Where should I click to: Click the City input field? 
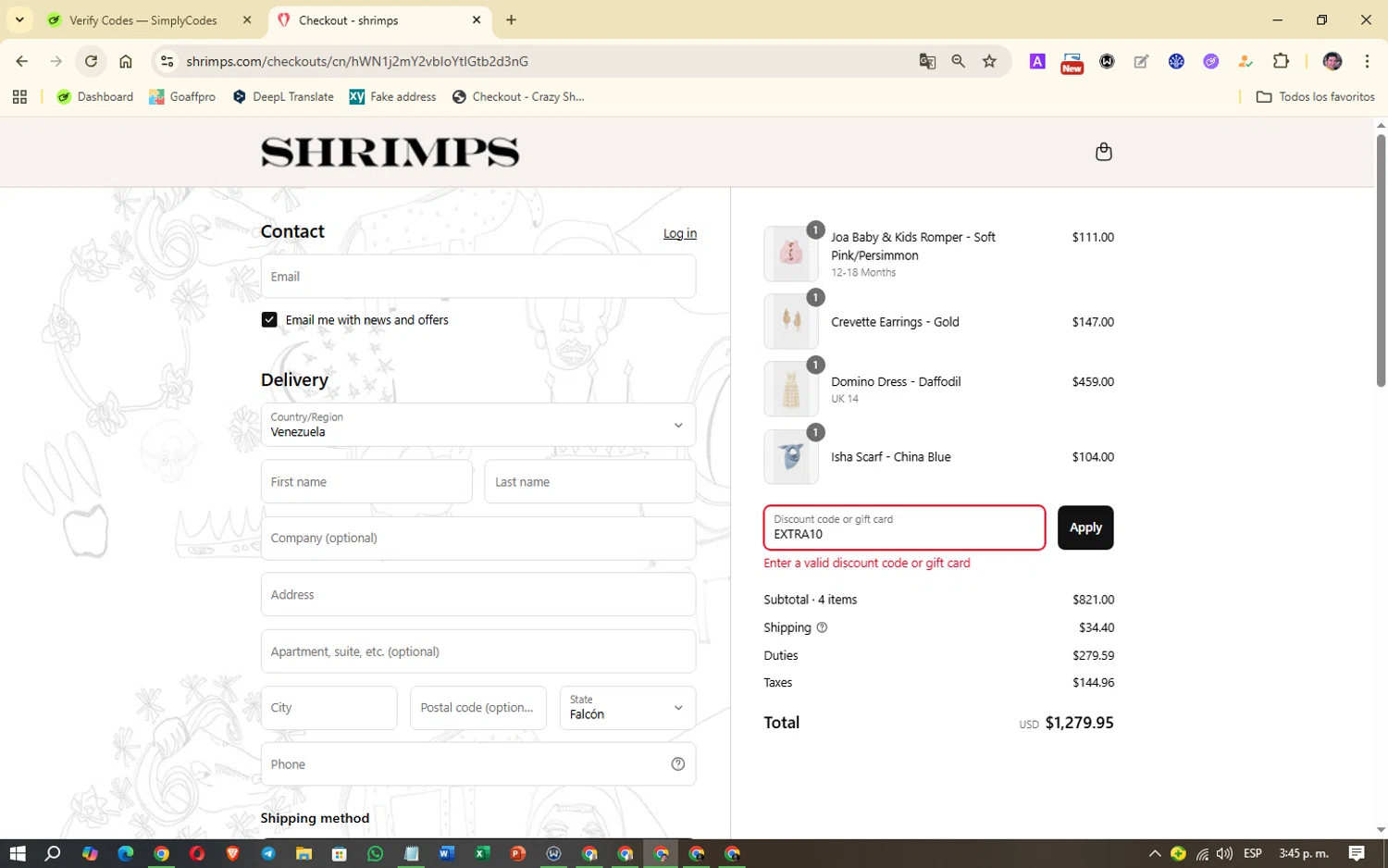pos(328,708)
